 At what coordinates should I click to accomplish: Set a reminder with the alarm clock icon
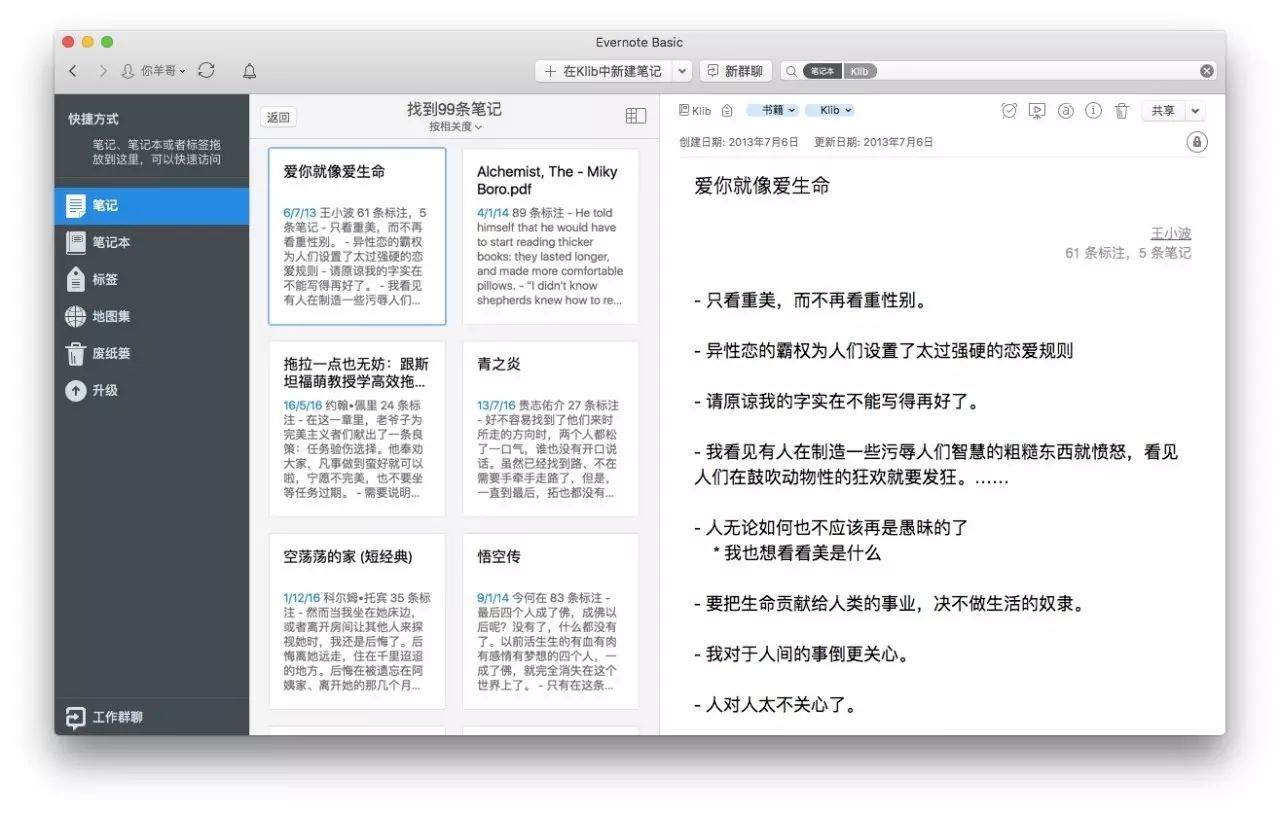(1009, 111)
